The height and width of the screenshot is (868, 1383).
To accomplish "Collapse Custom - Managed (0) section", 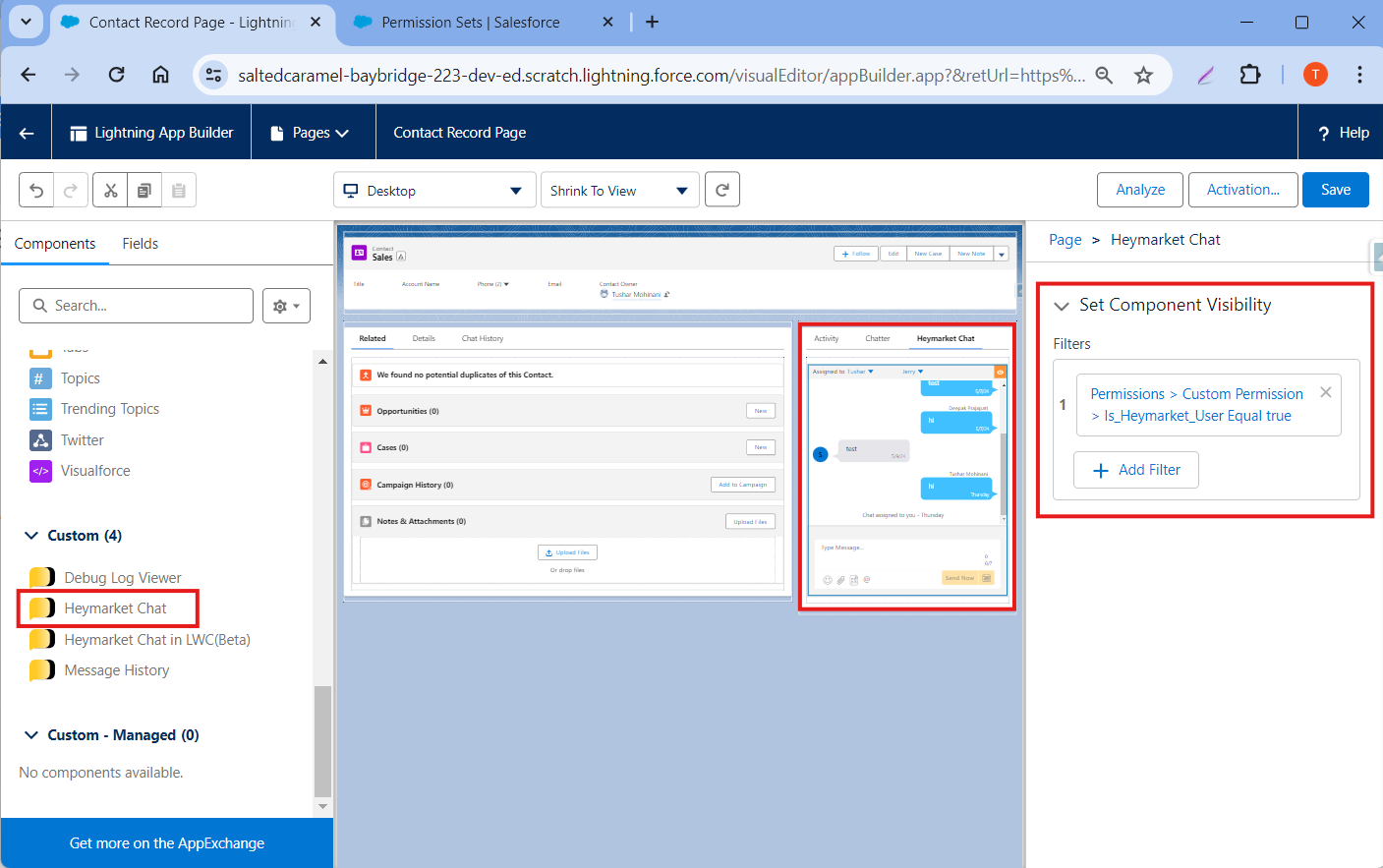I will click(31, 735).
